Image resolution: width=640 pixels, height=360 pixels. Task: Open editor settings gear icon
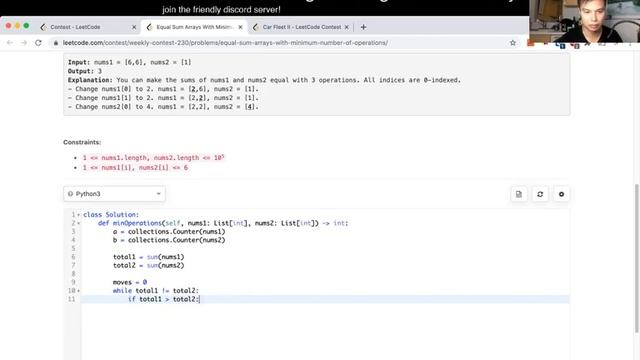[561, 194]
